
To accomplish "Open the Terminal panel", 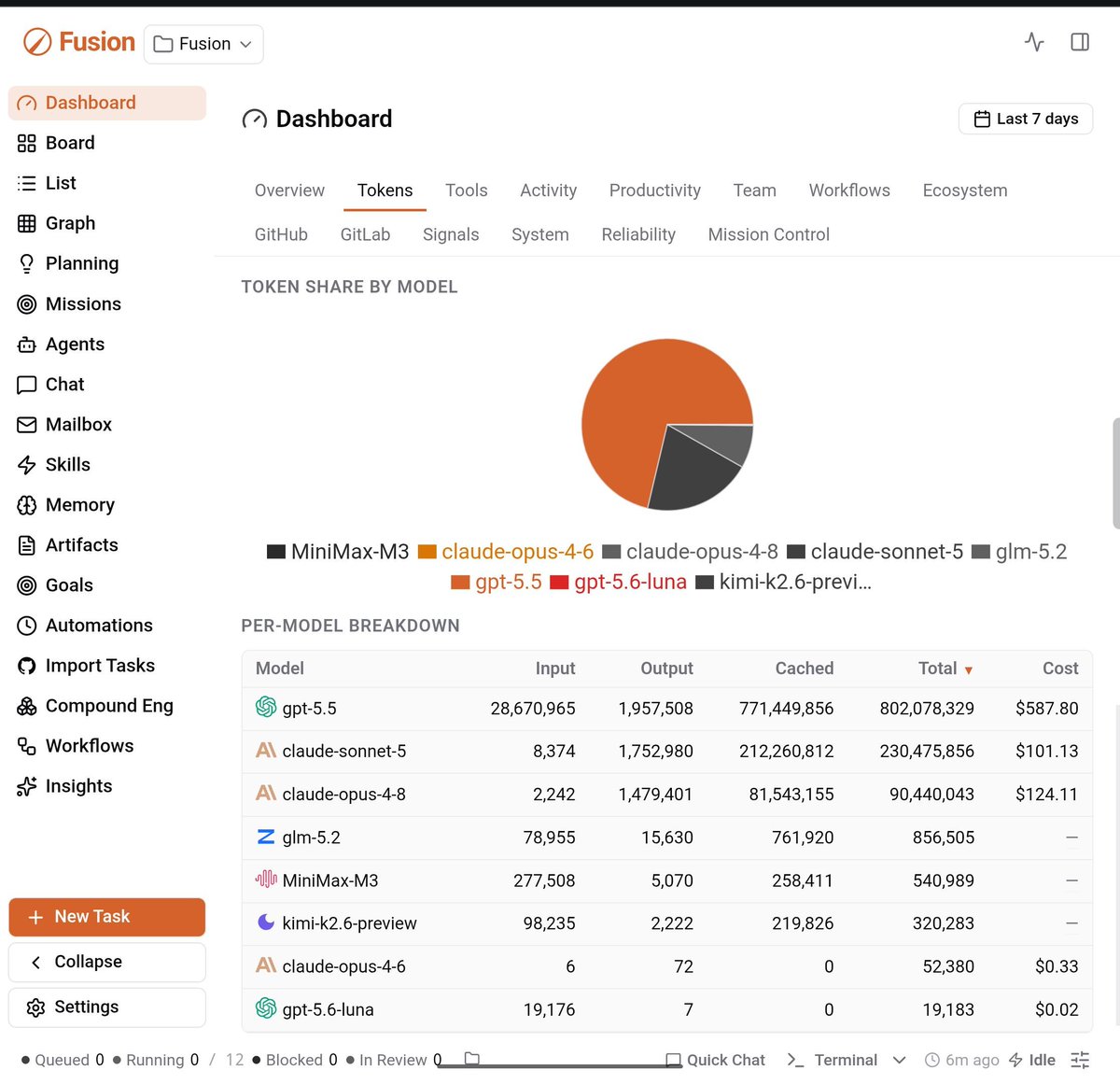I will tap(833, 1060).
